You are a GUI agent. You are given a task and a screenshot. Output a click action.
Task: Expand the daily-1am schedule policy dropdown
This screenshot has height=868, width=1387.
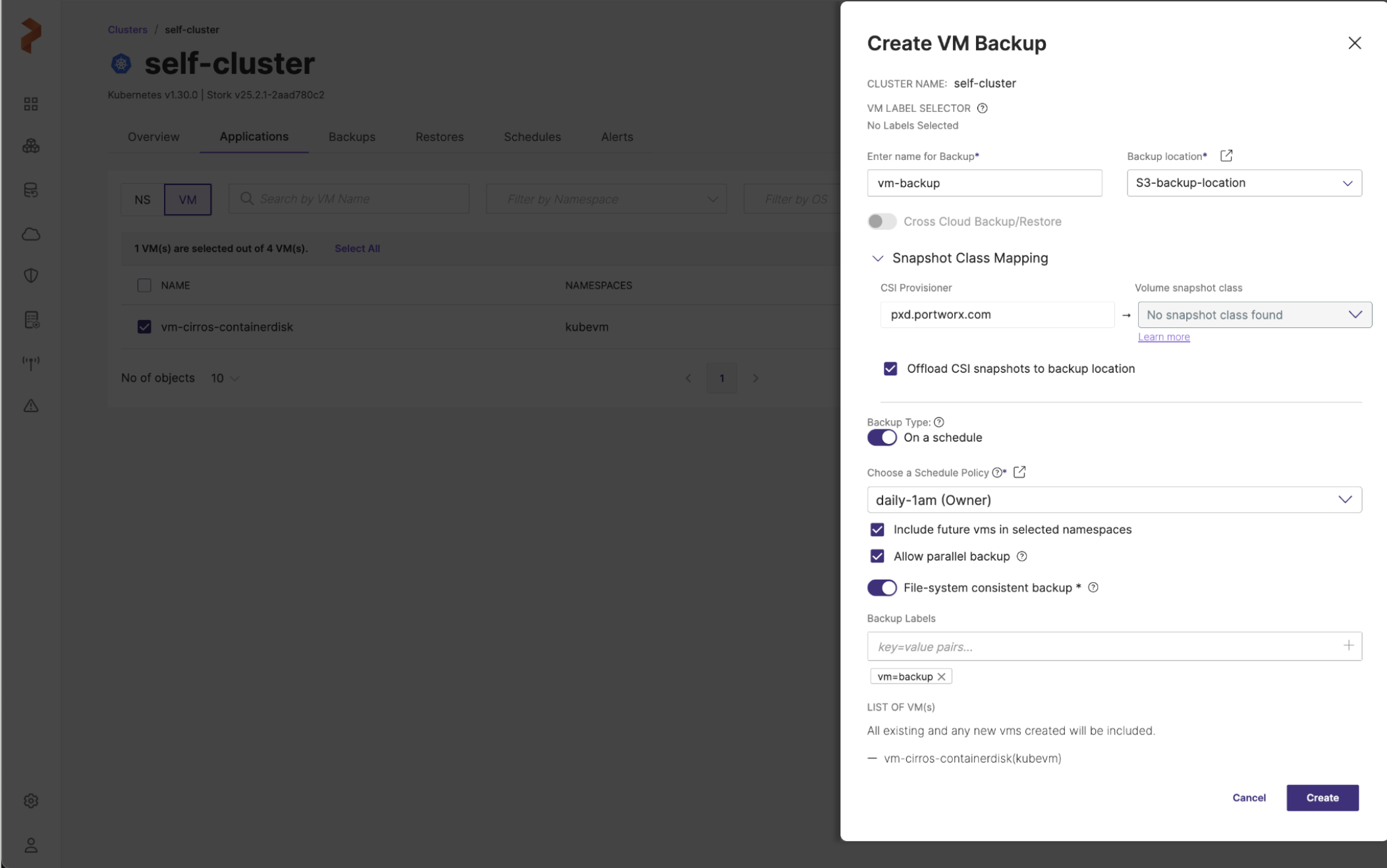1114,501
